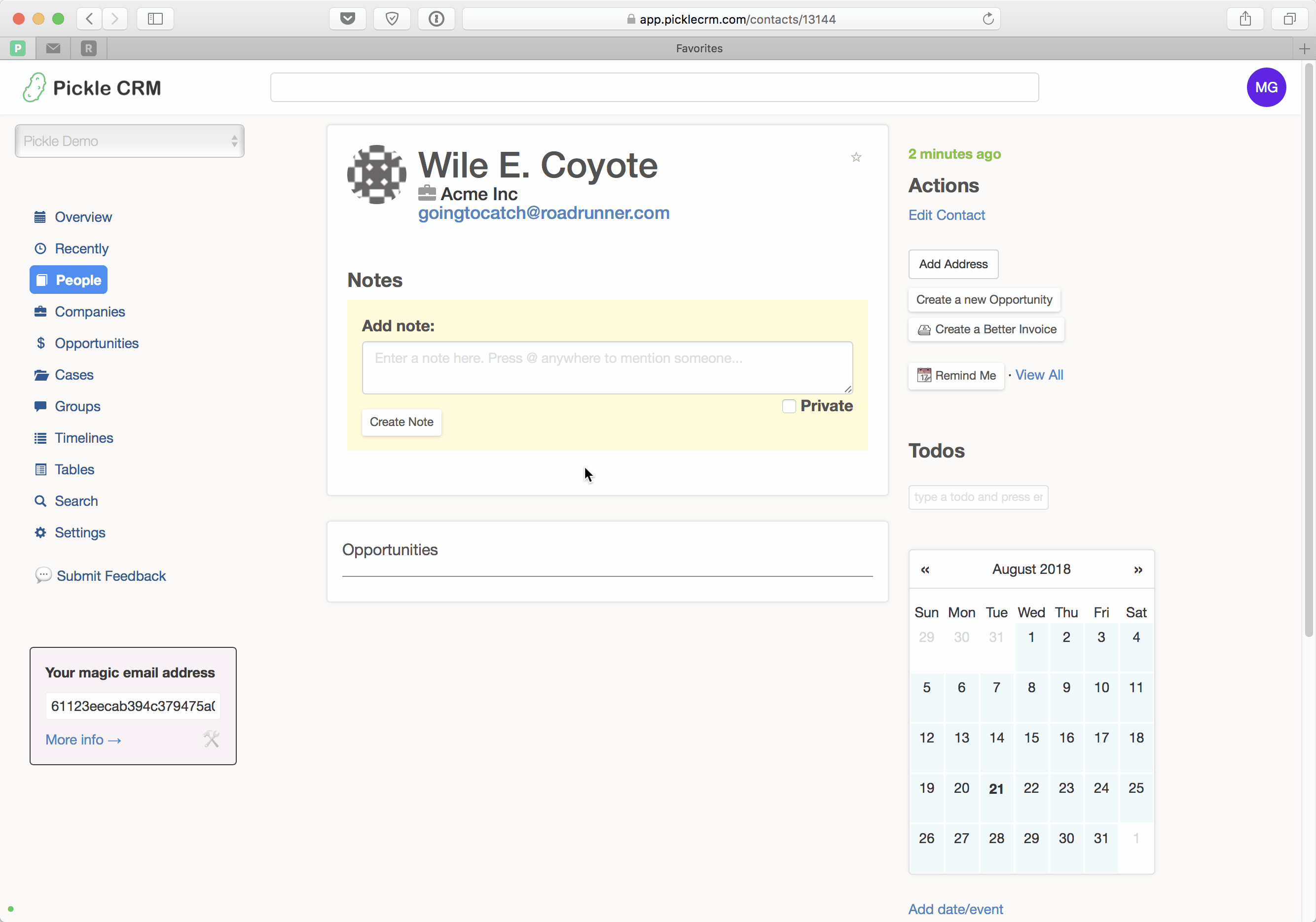Click the '2 minutes ago' timestamp
The height and width of the screenshot is (922, 1316).
954,154
